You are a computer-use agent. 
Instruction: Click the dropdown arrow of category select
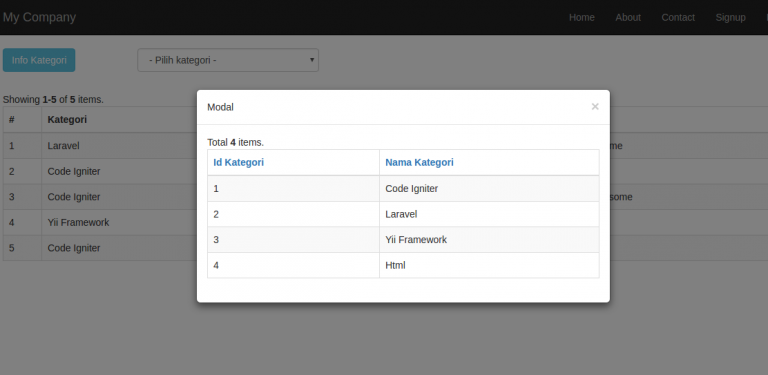(312, 60)
